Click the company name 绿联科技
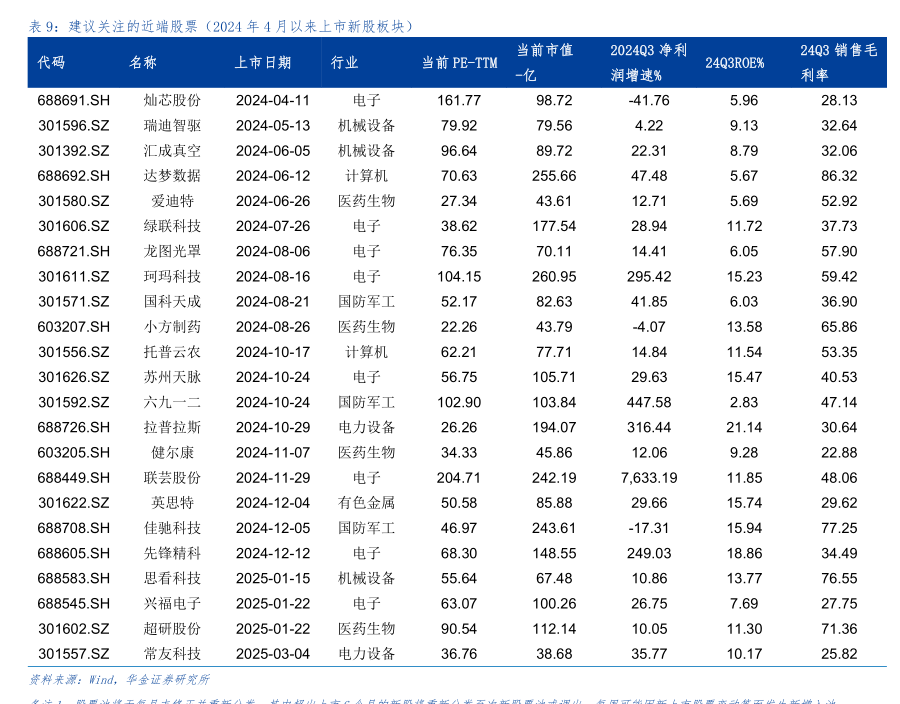This screenshot has height=704, width=900. (x=172, y=226)
